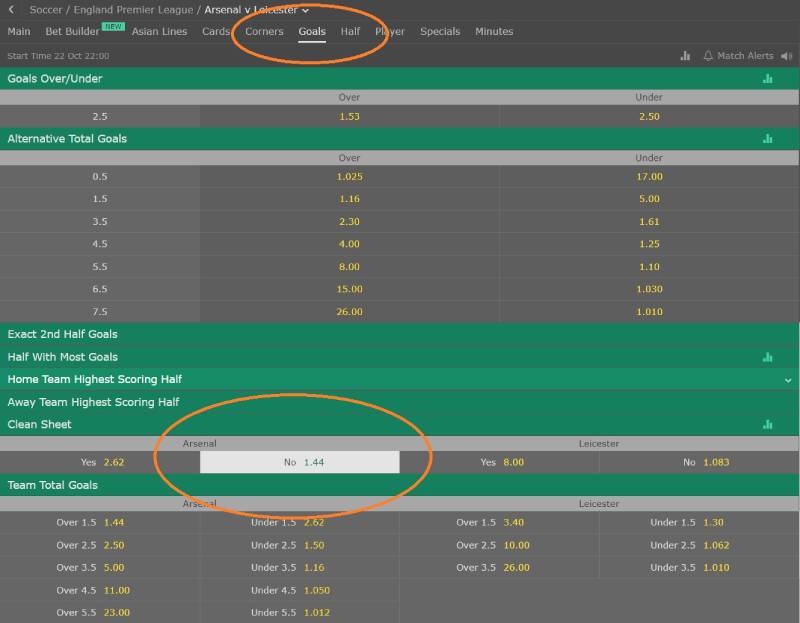800x623 pixels.
Task: Expand Home Team Highest Scoring Half chevron
Action: (788, 380)
